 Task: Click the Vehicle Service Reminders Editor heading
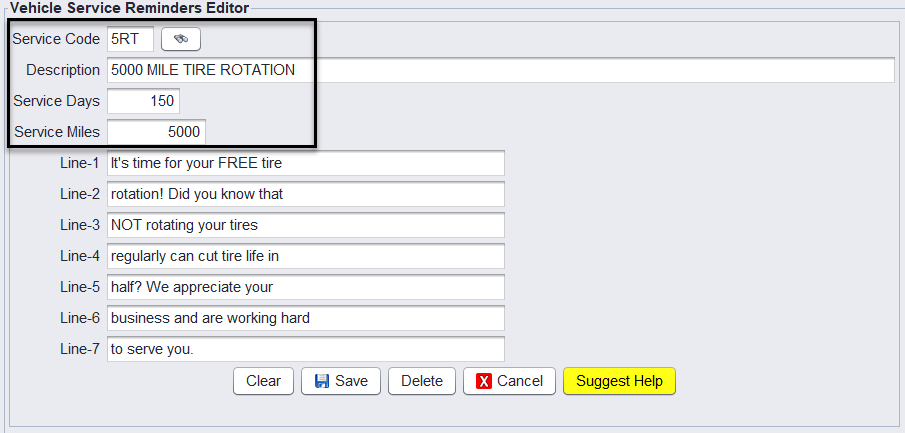(129, 7)
